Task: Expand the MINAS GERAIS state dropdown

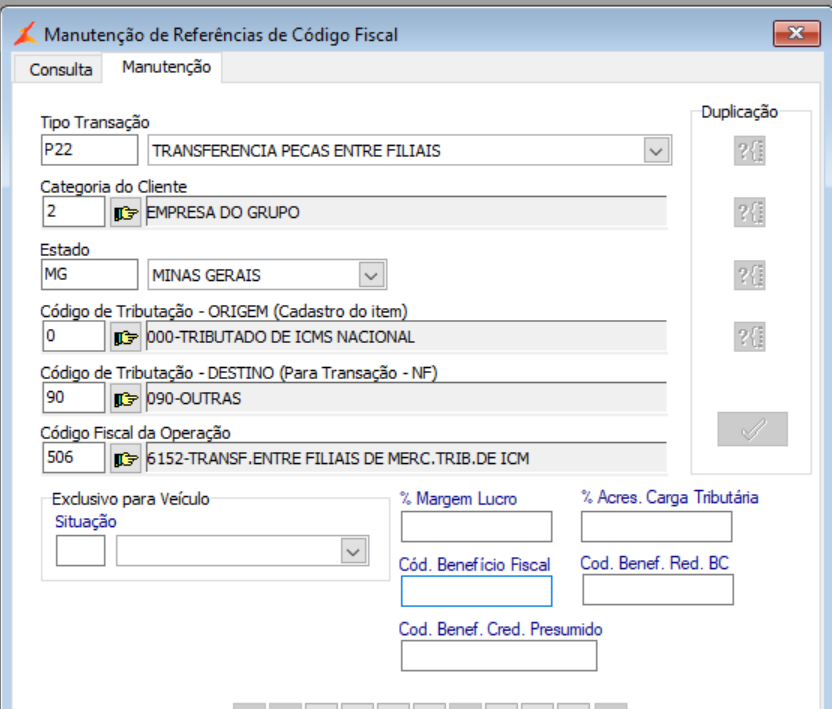Action: (x=371, y=275)
